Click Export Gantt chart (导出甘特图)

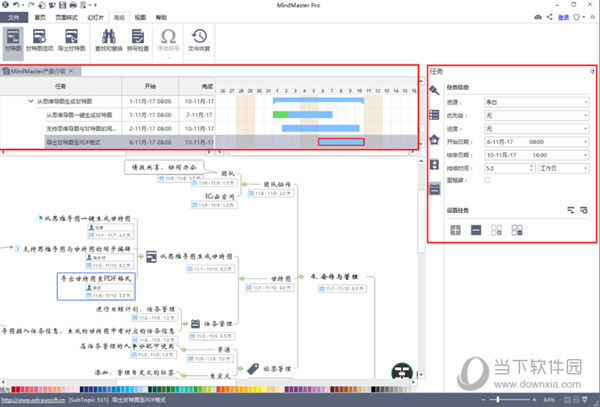pyautogui.click(x=72, y=41)
